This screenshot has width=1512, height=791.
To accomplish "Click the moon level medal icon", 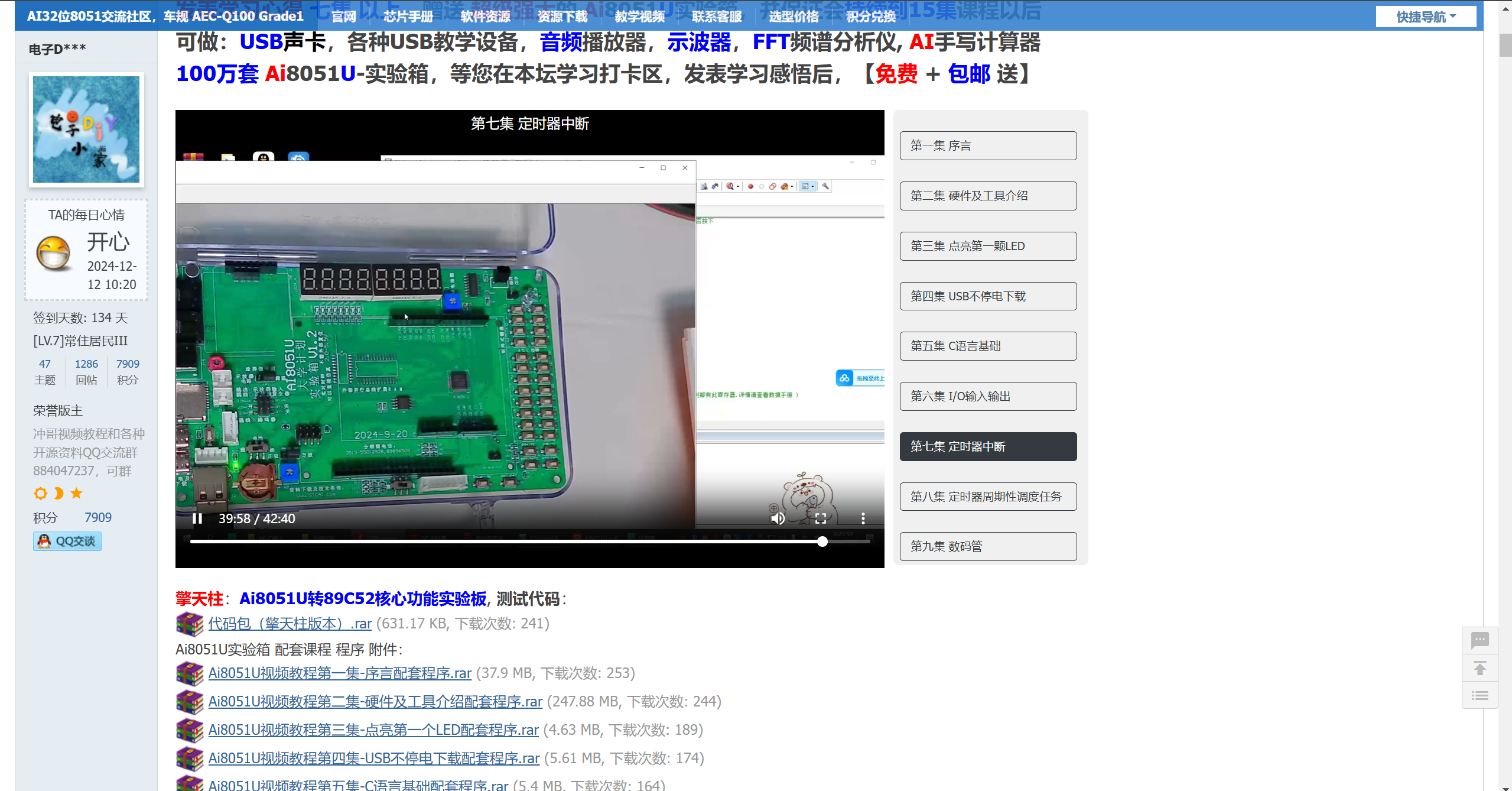I will 58,493.
